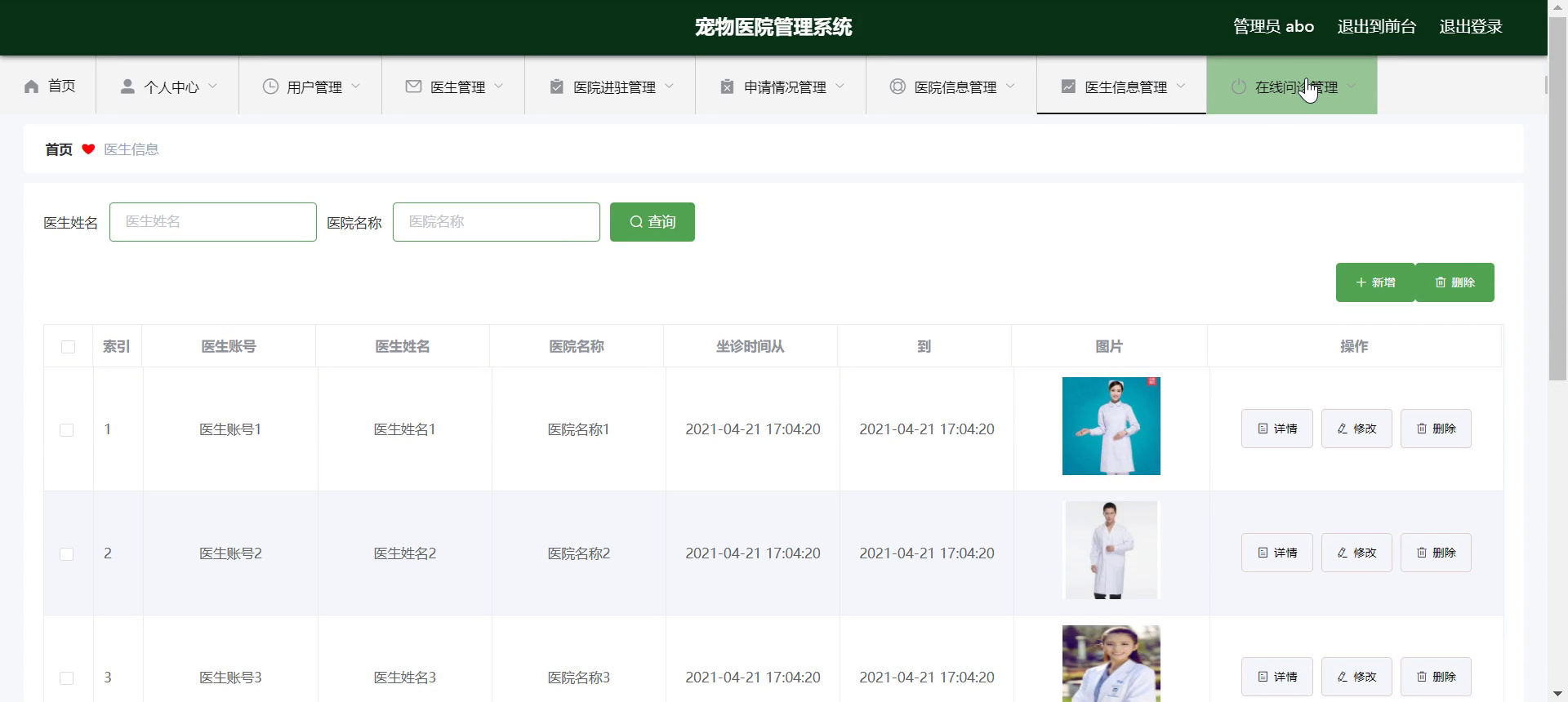The image size is (1568, 702).
Task: Expand the 用户管理 dropdown arrow
Action: click(355, 86)
